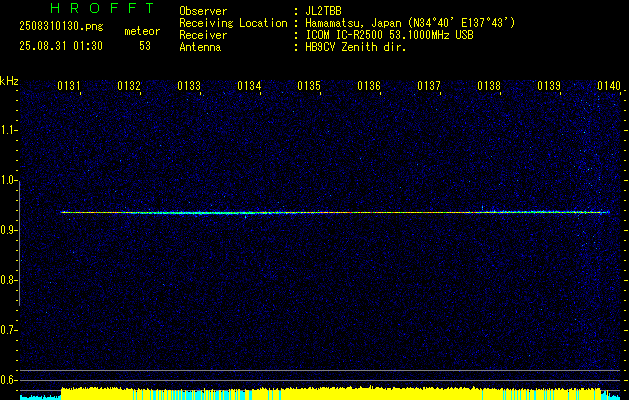Viewport: 629px width, 400px height.
Task: Click the Observer label
Action: pos(203,11)
